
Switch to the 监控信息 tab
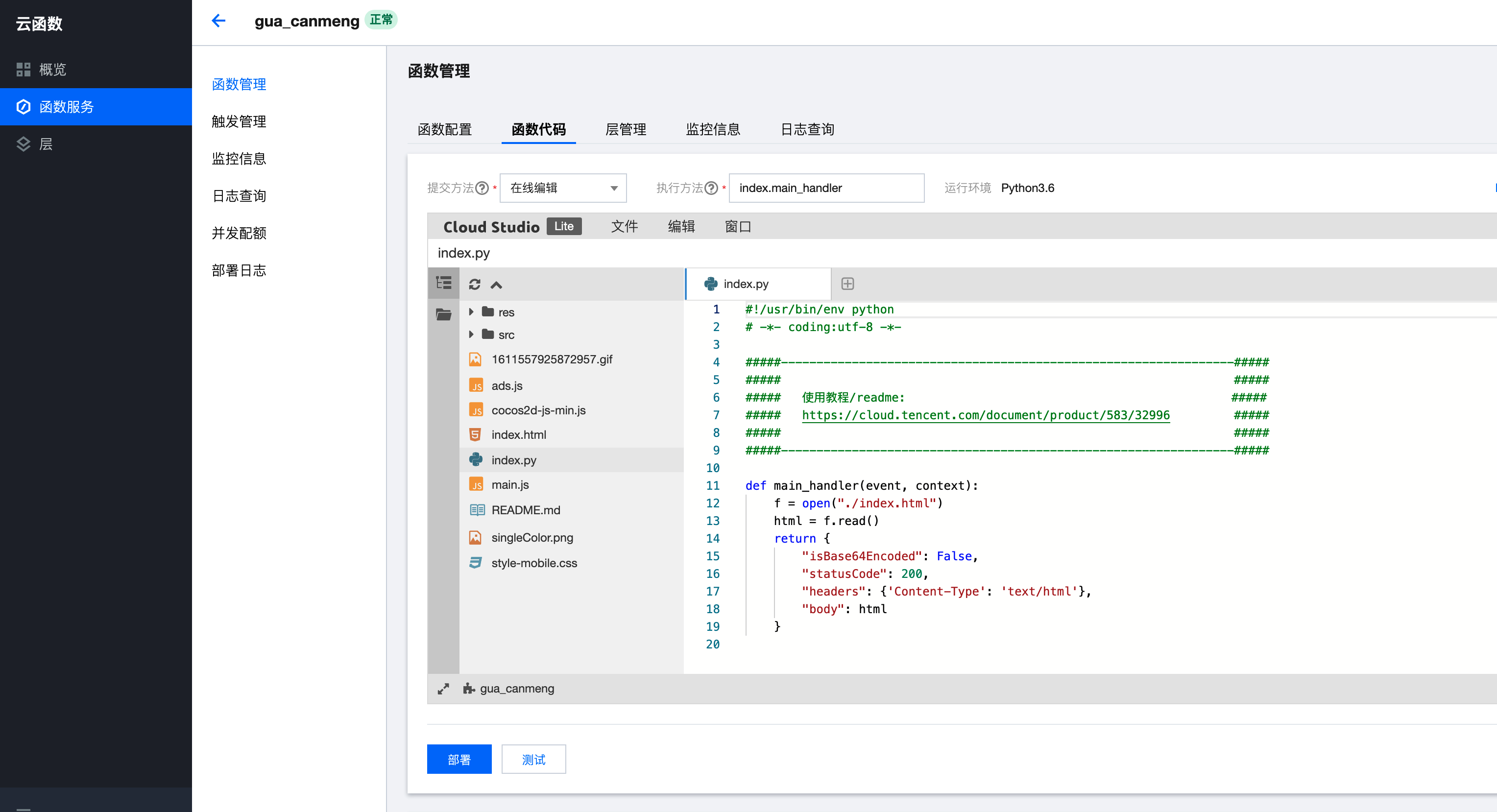(x=713, y=129)
